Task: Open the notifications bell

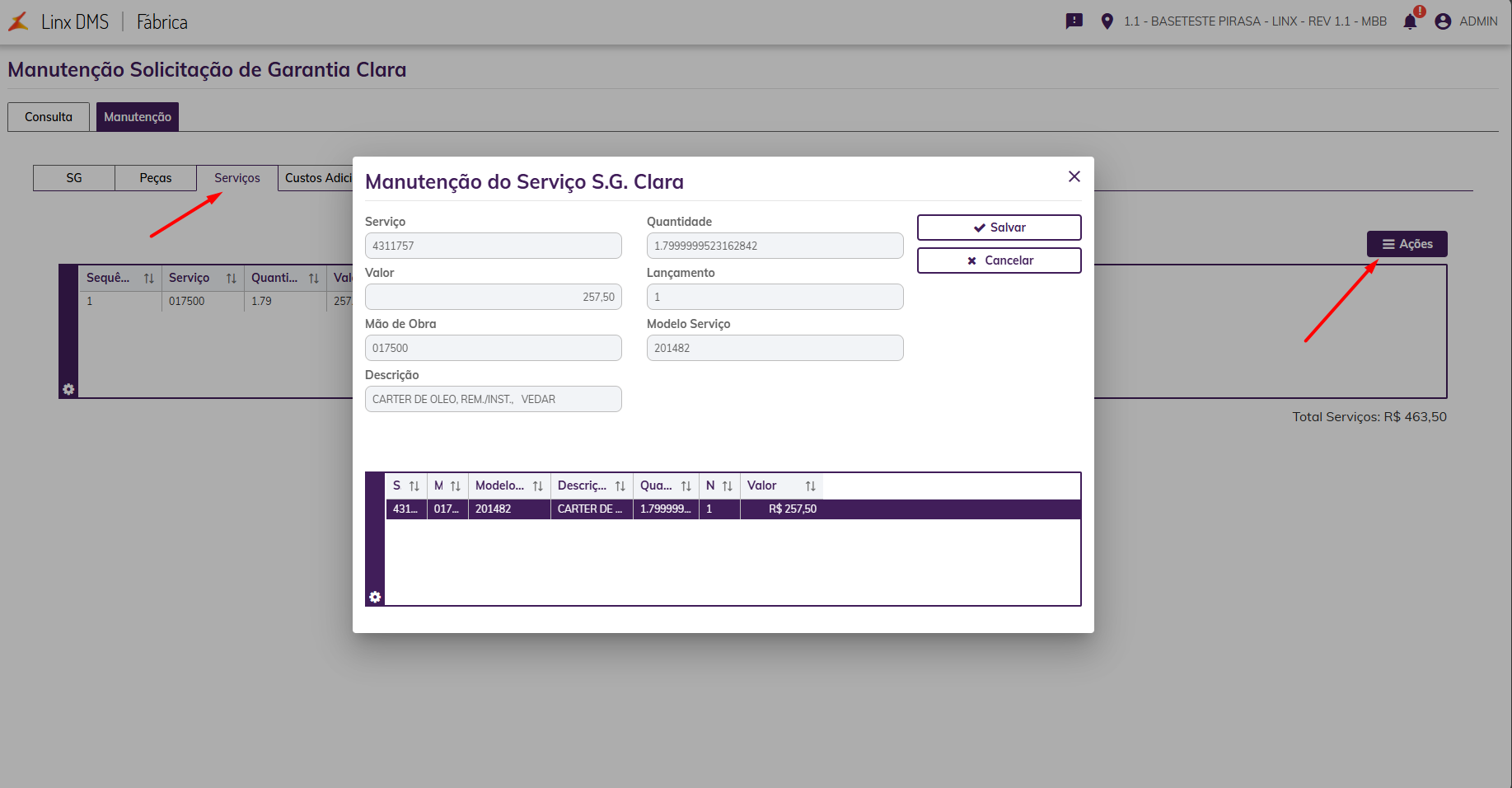Action: [x=1411, y=21]
